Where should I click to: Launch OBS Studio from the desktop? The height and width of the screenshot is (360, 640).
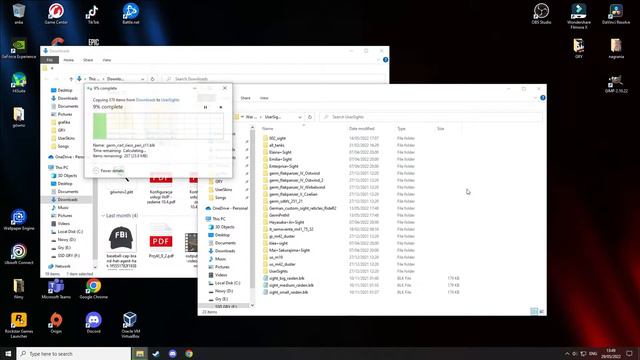click(541, 14)
